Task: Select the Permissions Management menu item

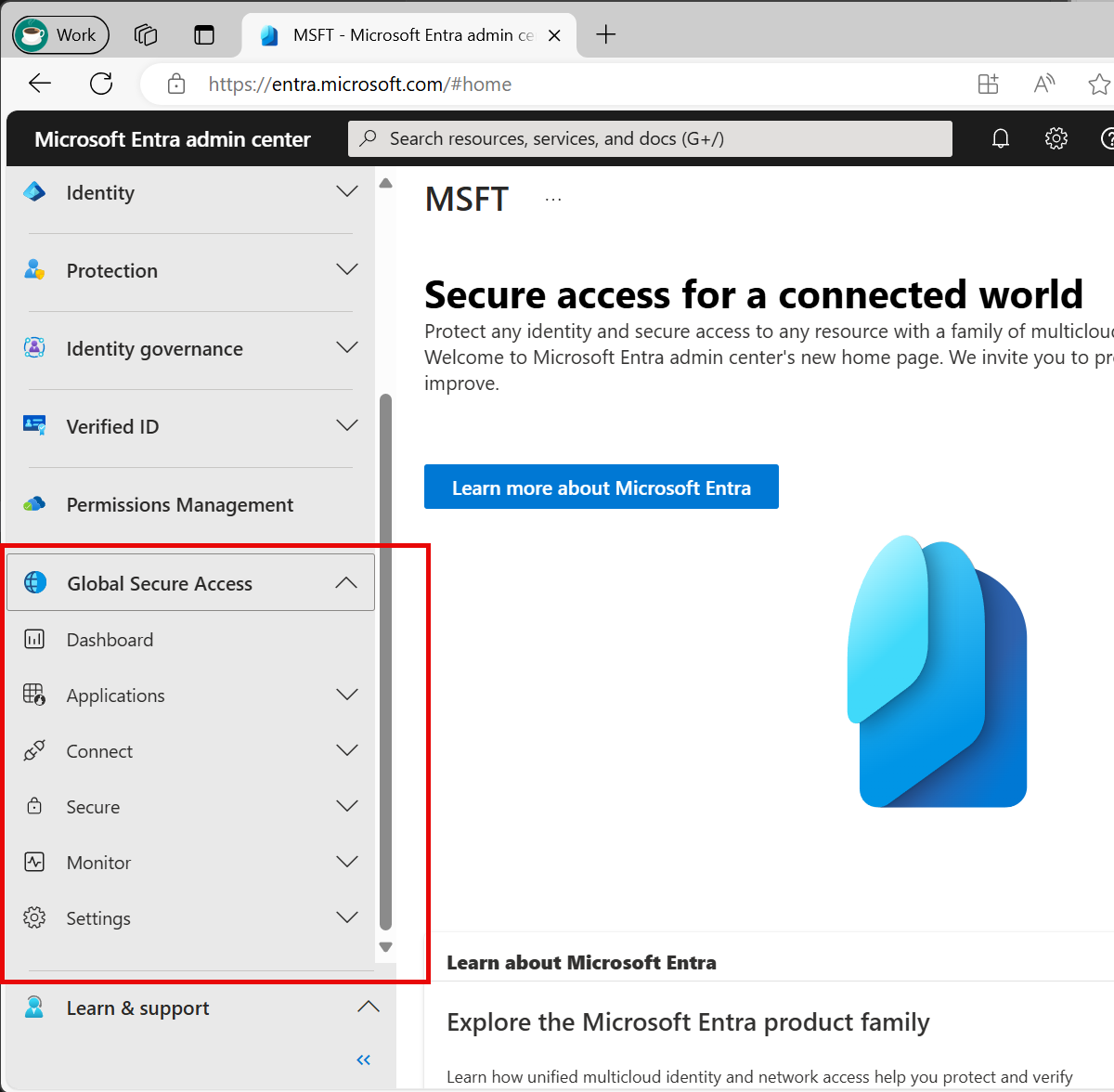Action: coord(190,504)
